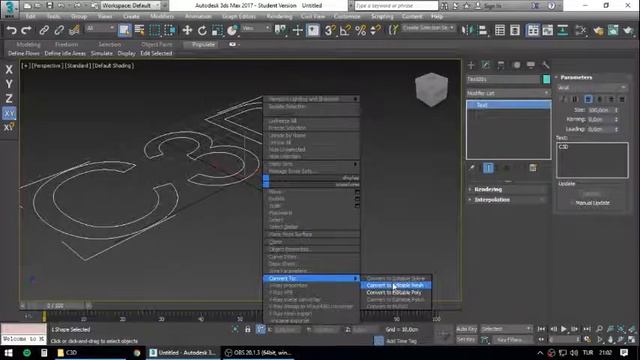Image resolution: width=640 pixels, height=360 pixels.
Task: Click the Play Animation button
Action: [564, 329]
